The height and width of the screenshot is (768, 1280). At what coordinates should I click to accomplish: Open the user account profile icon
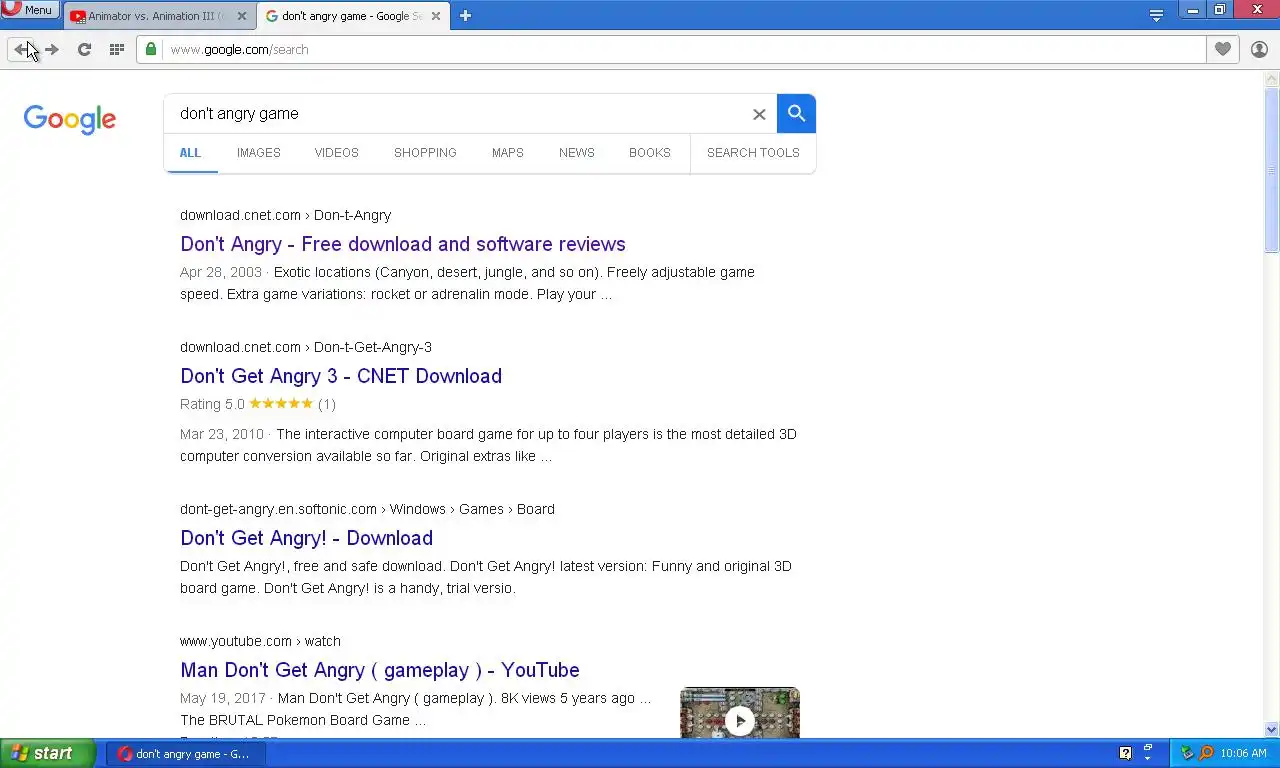coord(1259,49)
